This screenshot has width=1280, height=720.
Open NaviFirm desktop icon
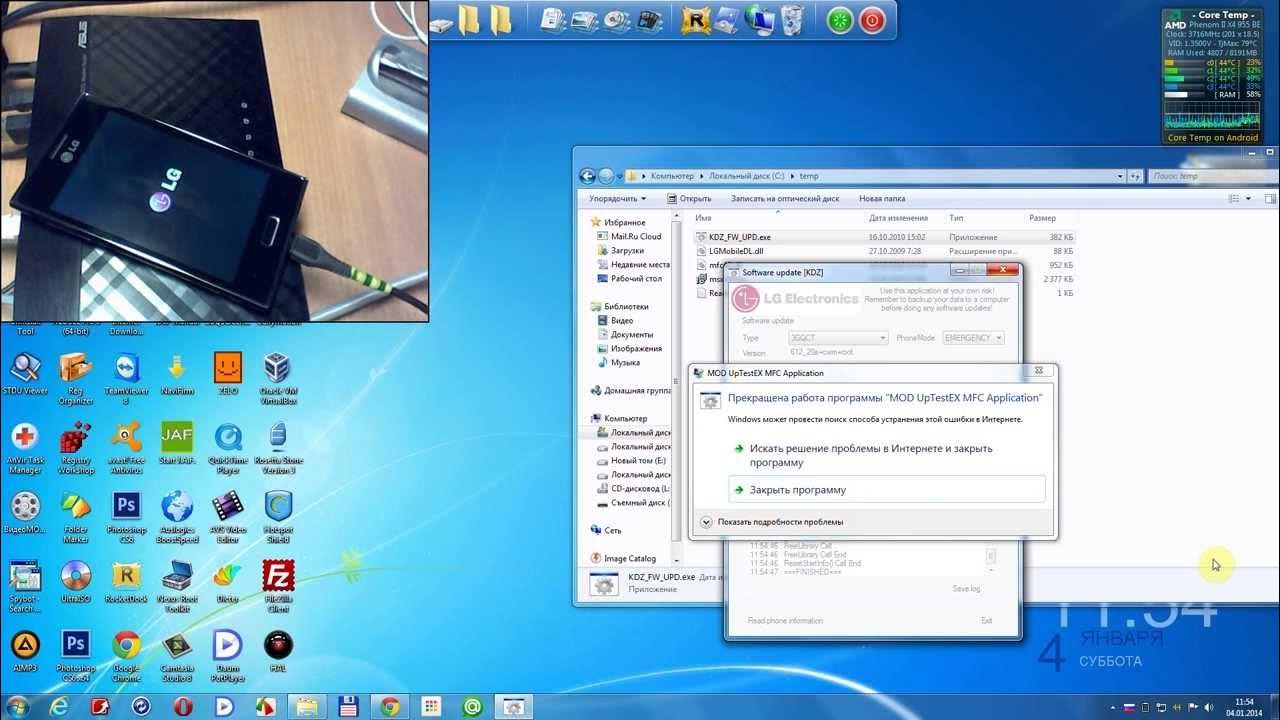(x=177, y=374)
